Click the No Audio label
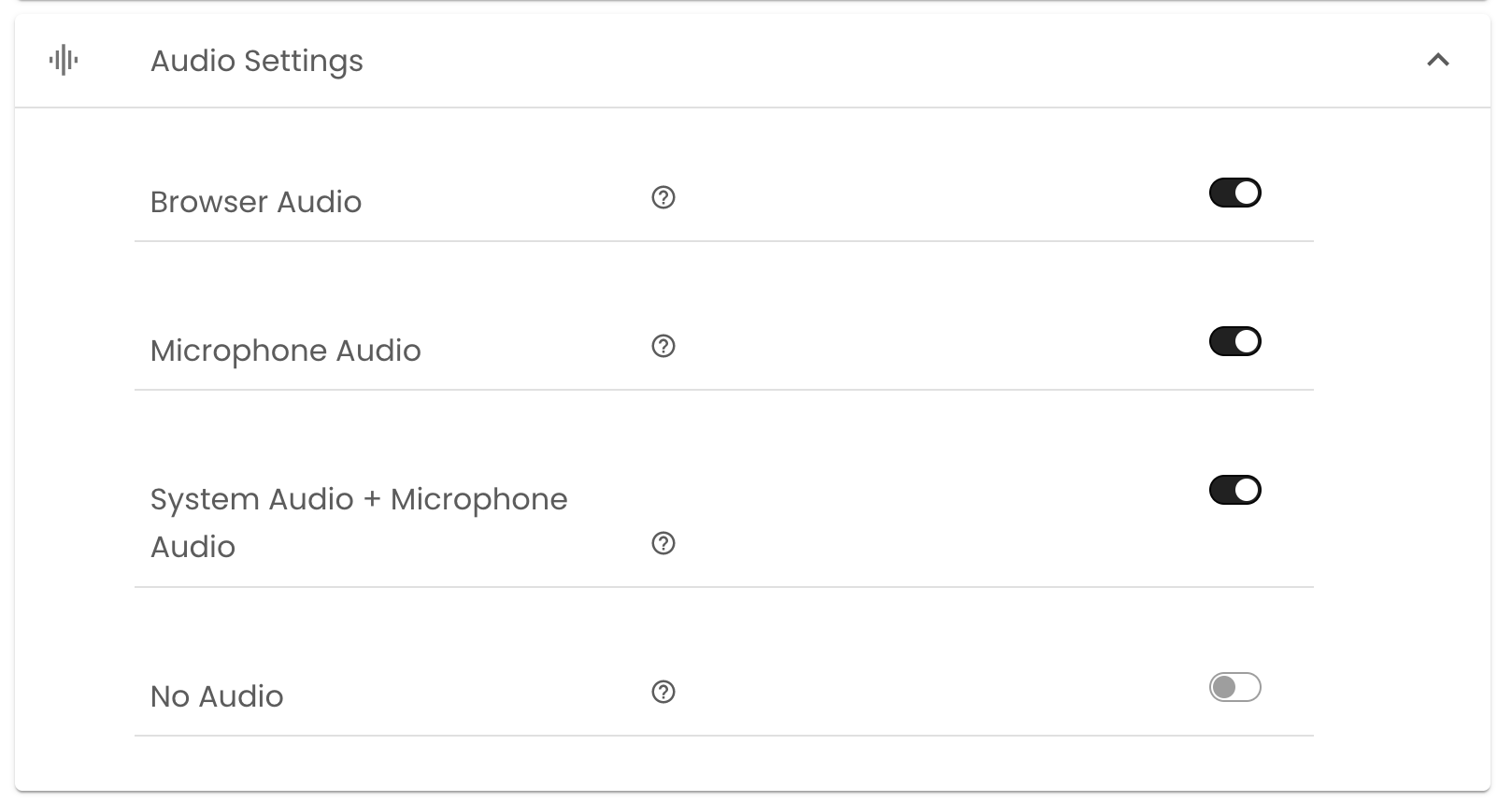 click(217, 696)
